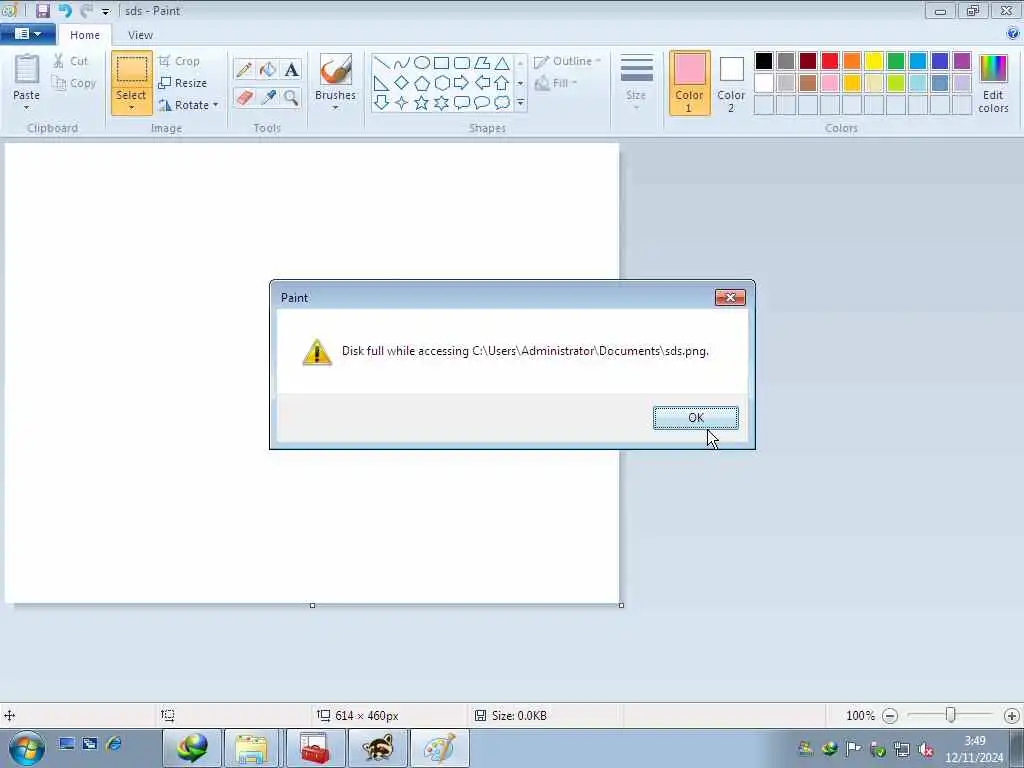Choose the Rounded rectangle shape

462,63
